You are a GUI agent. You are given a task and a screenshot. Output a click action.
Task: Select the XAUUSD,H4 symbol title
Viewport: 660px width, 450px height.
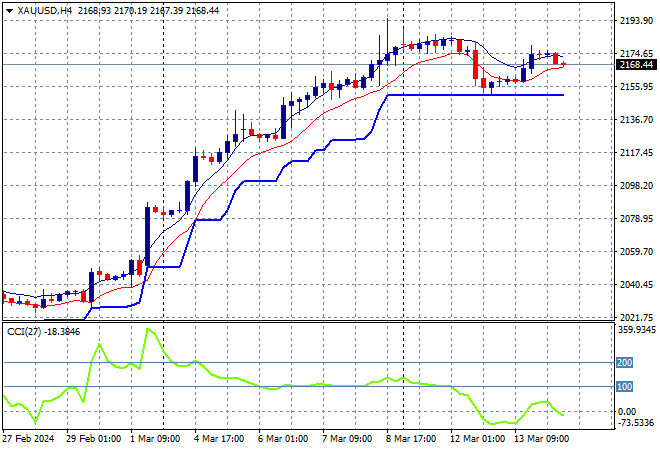pos(36,9)
